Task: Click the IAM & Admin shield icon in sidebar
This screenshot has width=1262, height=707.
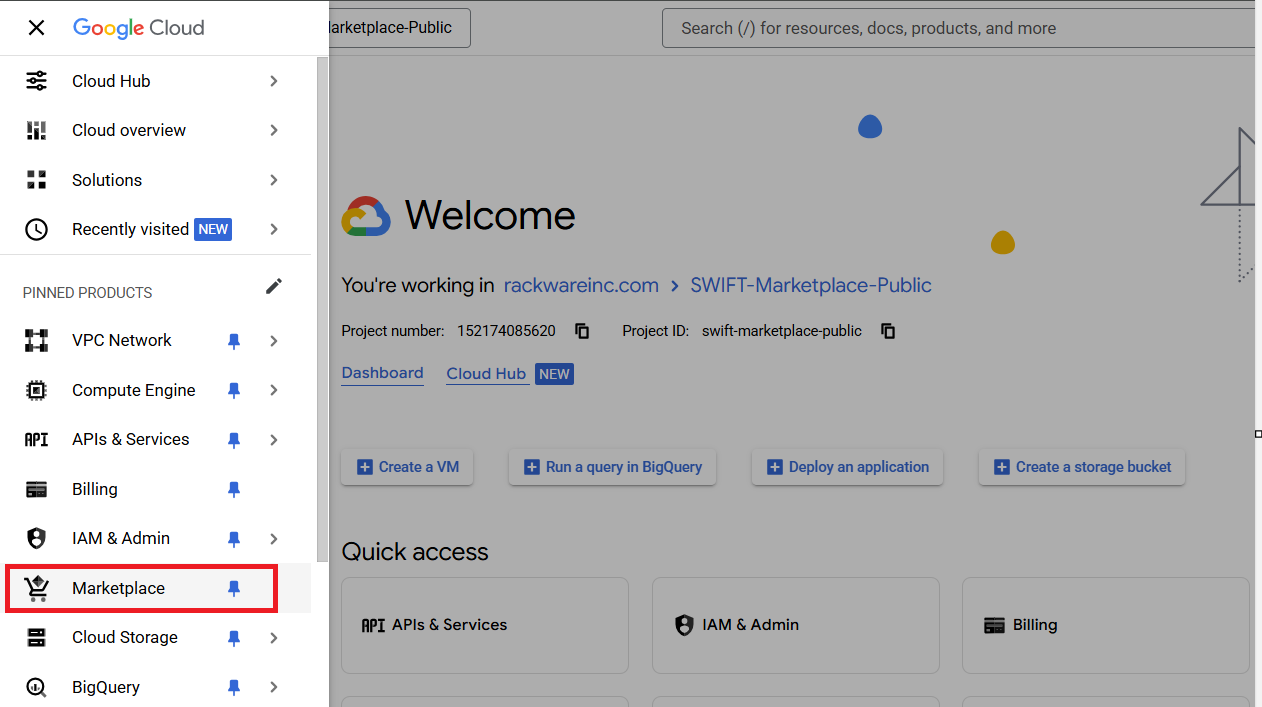Action: click(36, 538)
